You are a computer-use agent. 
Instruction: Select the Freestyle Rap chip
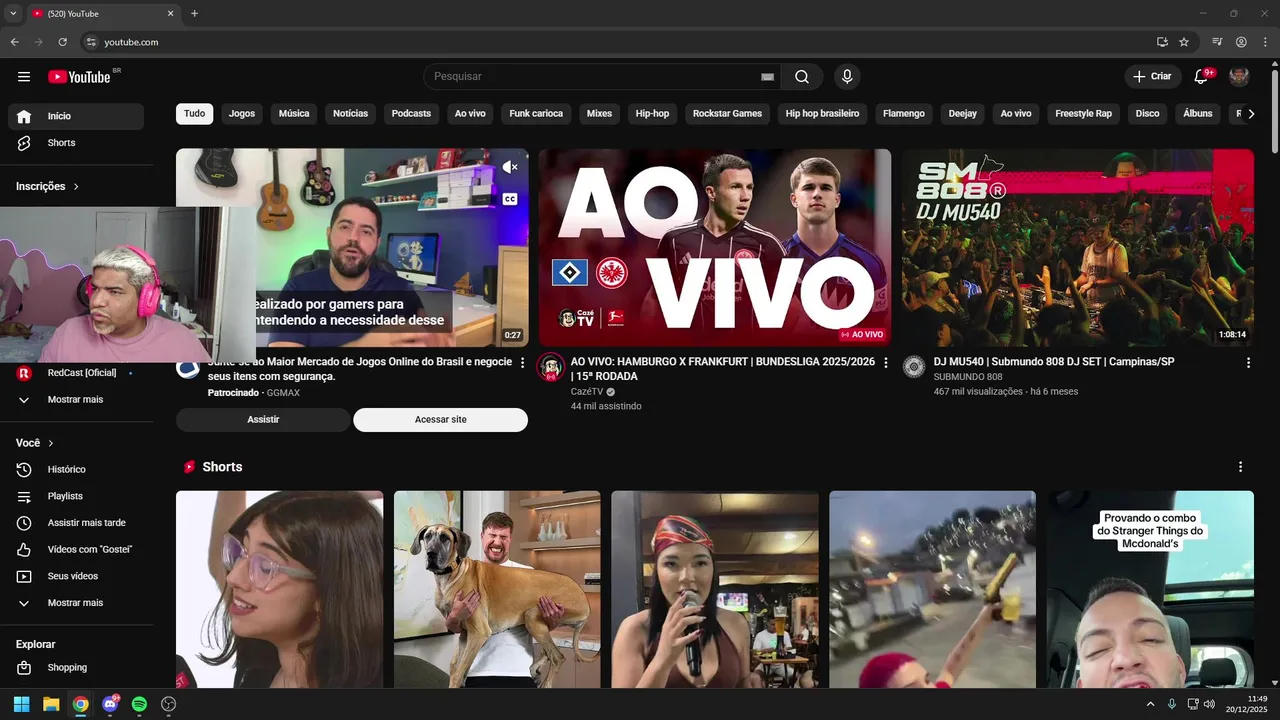coord(1083,114)
